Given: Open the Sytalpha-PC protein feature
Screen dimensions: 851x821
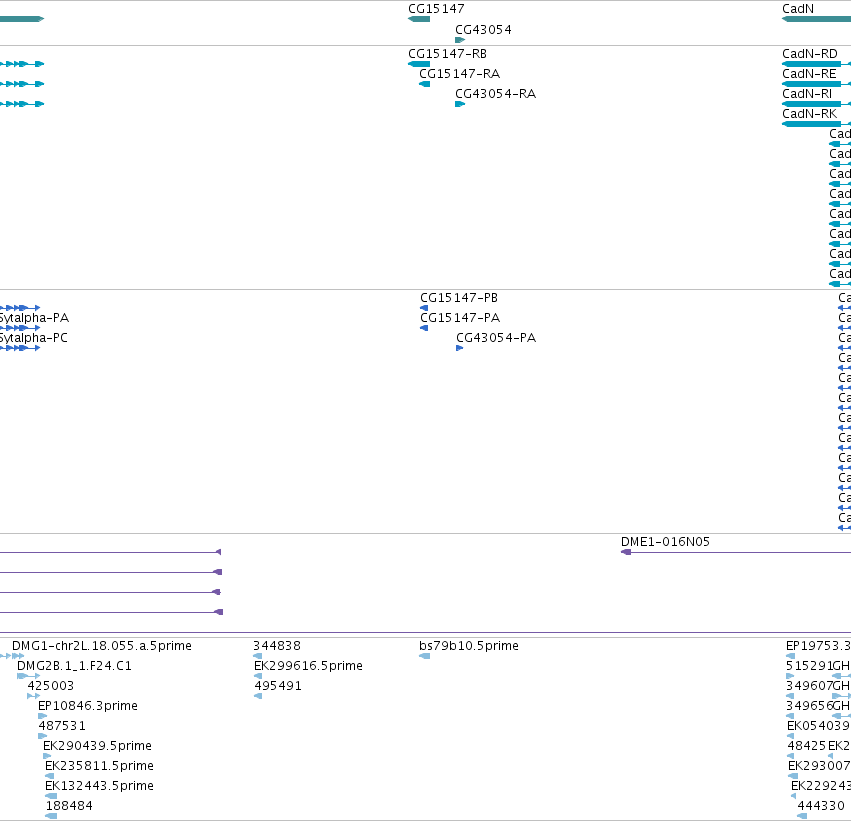Looking at the screenshot, I should [20, 348].
